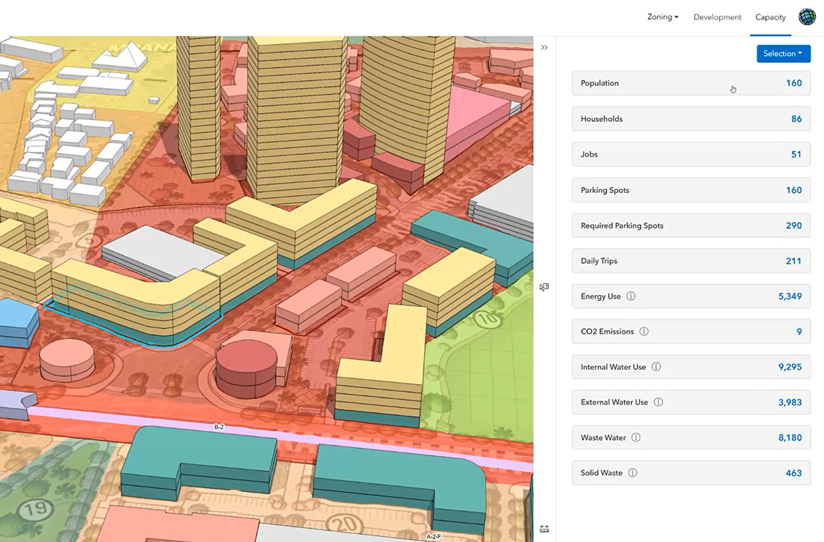Select the Capacity tab
This screenshot has width=824, height=542.
(x=770, y=17)
